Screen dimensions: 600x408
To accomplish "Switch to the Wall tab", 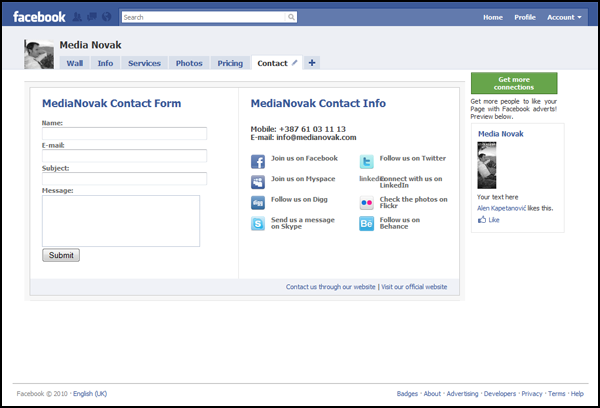I will (x=75, y=63).
